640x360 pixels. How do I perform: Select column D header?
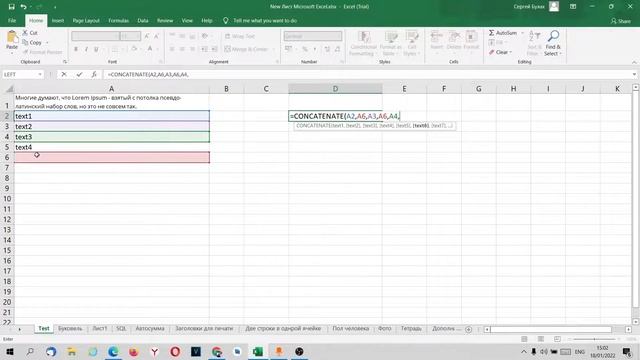click(335, 89)
